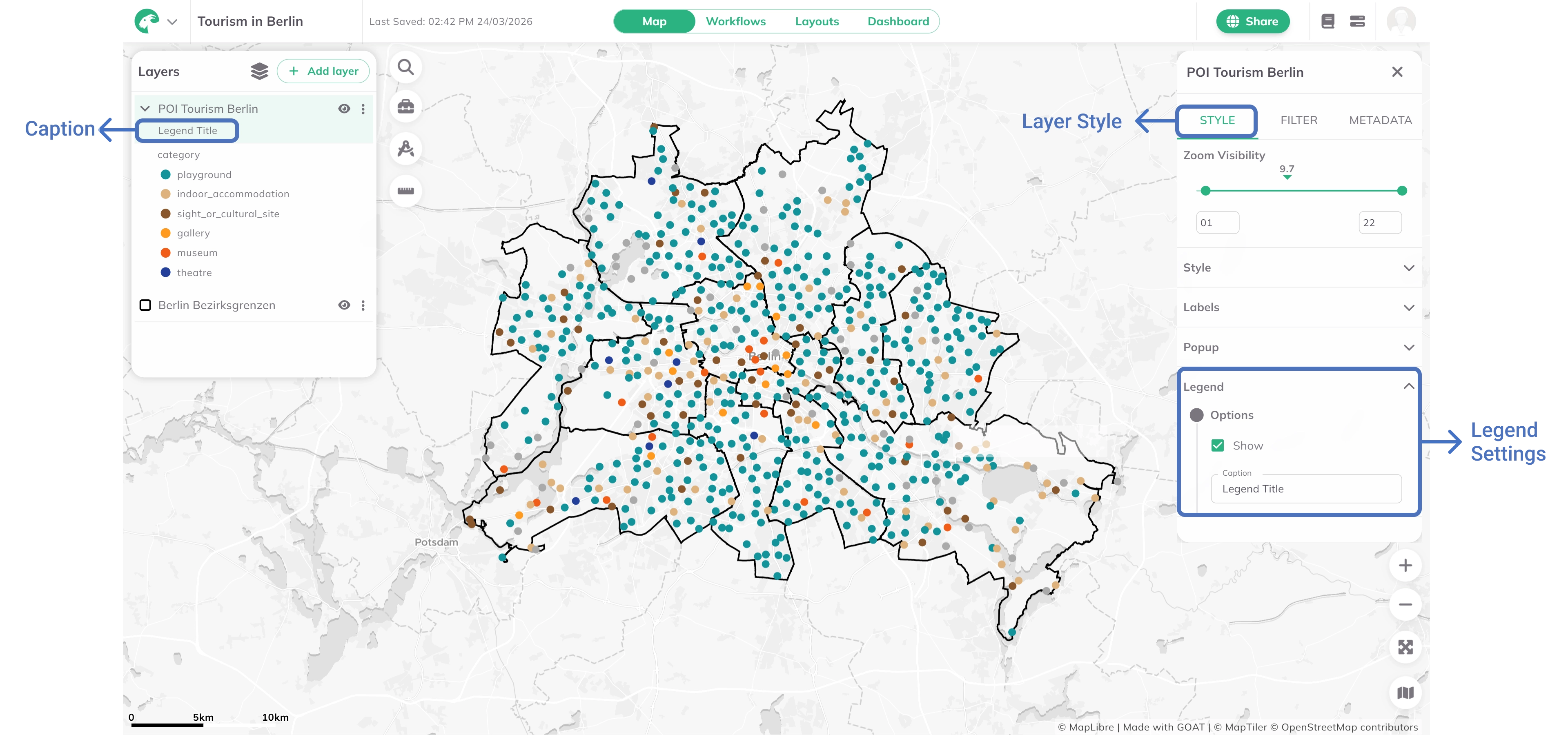Click the Add layer button
1568x735 pixels.
(x=323, y=71)
